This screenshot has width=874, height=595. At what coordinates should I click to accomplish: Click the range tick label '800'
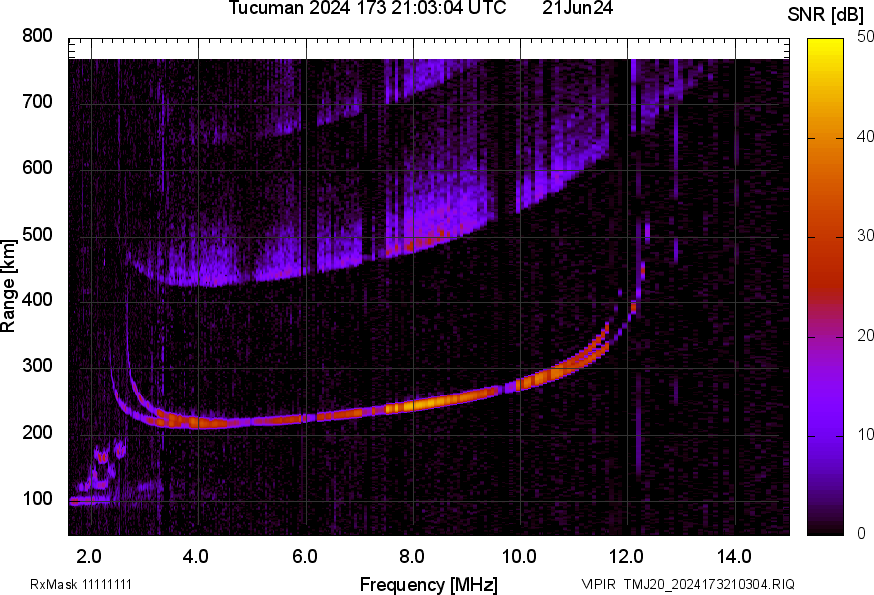pos(37,36)
